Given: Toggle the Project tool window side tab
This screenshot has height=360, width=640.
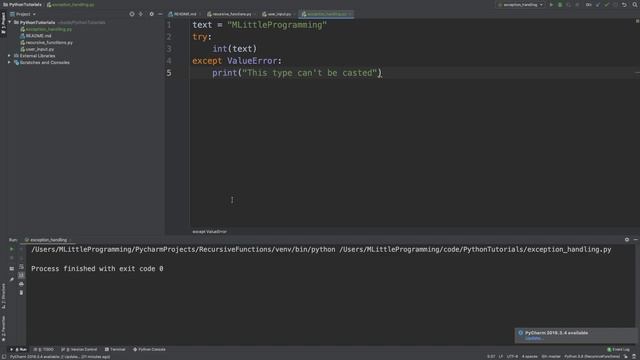Looking at the screenshot, I should tap(3, 23).
